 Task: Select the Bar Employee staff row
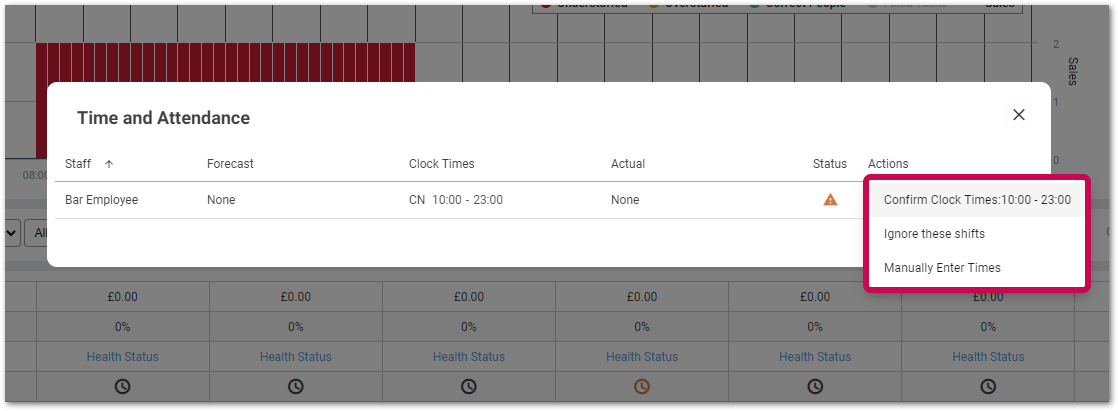101,200
